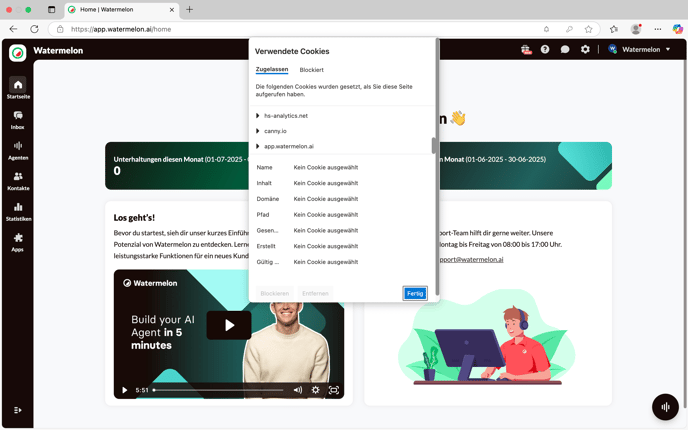Image resolution: width=688 pixels, height=430 pixels.
Task: Expand the sidebar with the bottom arrow icon
Action: (x=18, y=410)
